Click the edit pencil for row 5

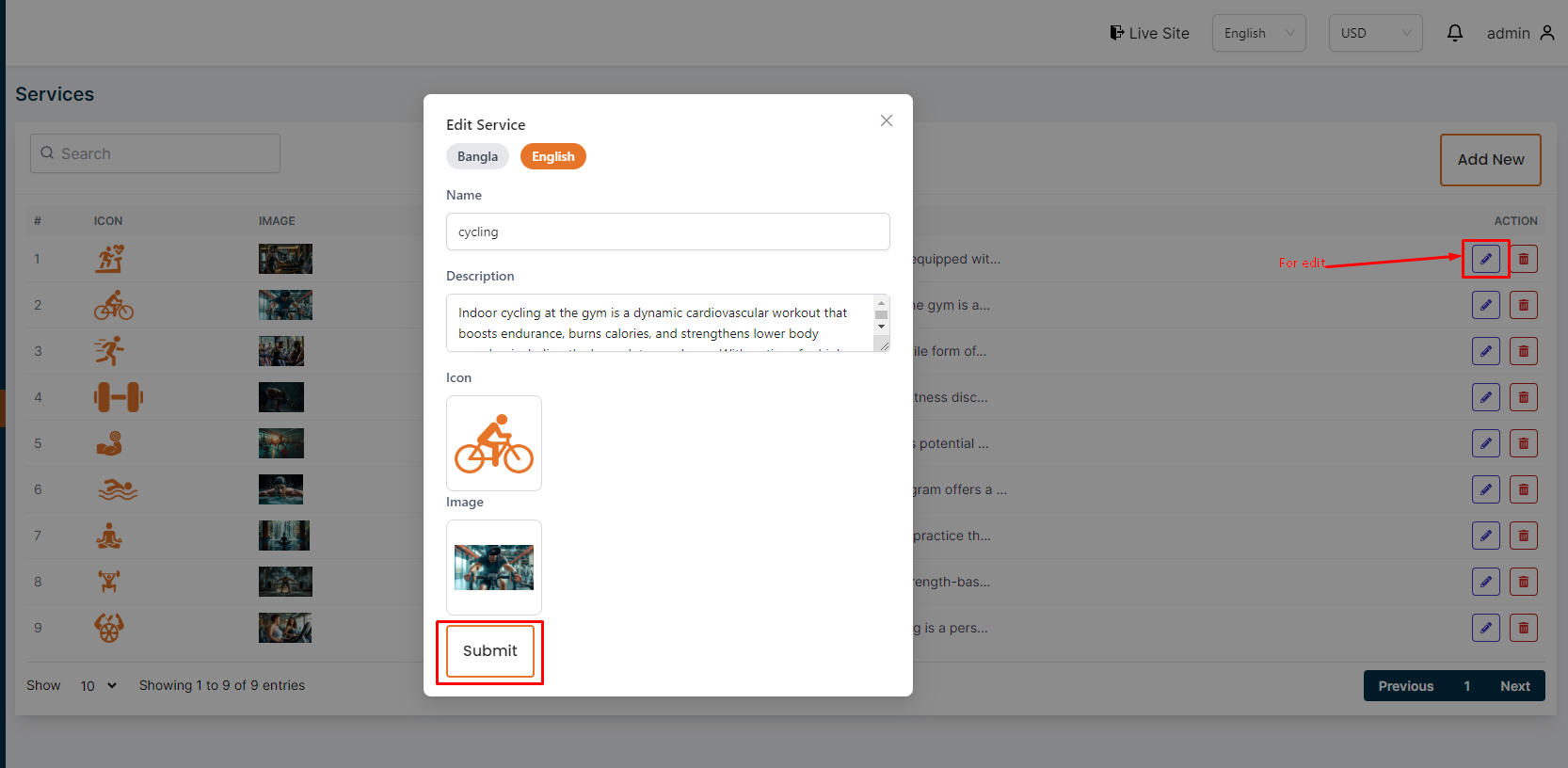tap(1485, 443)
